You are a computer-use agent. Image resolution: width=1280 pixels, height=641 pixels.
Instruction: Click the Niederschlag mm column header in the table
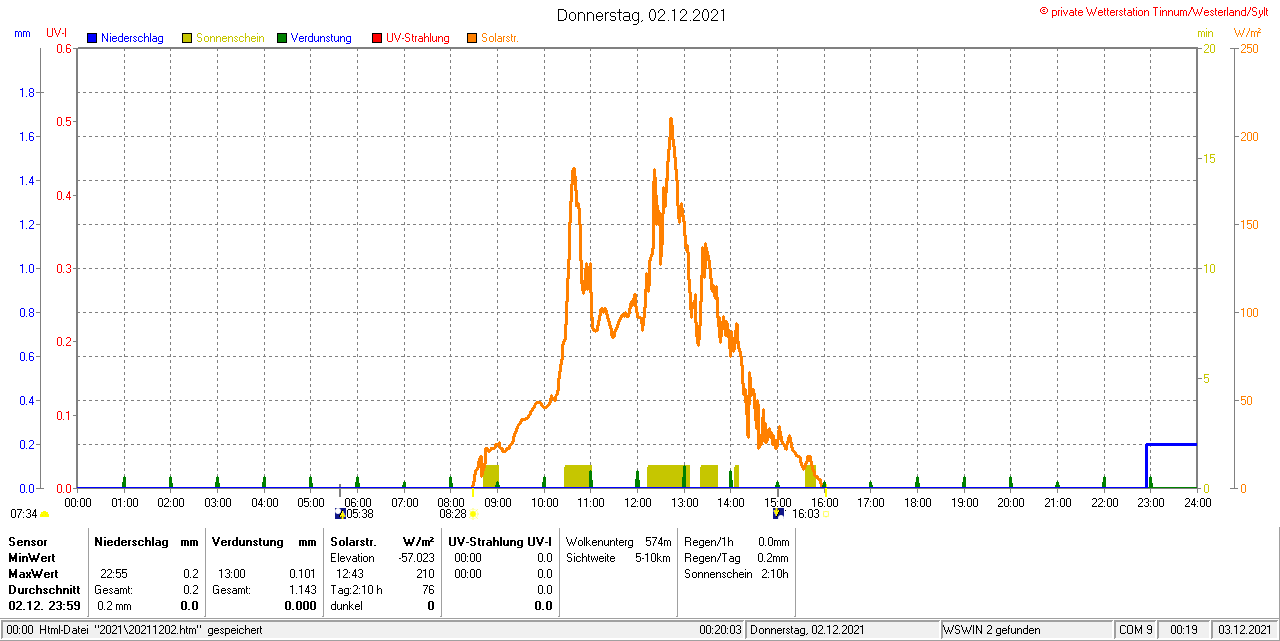146,541
